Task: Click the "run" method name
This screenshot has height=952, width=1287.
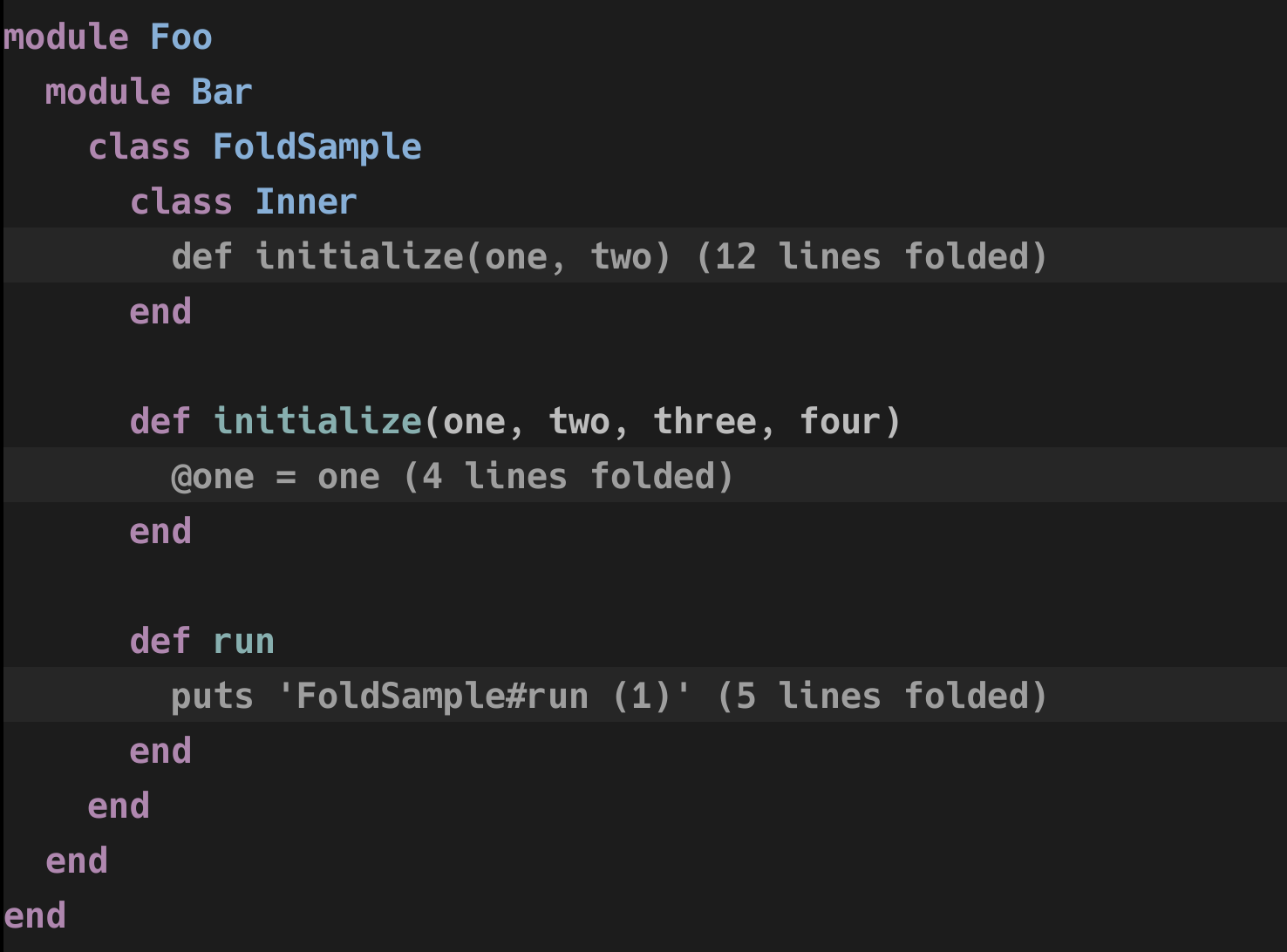Action: coord(243,642)
